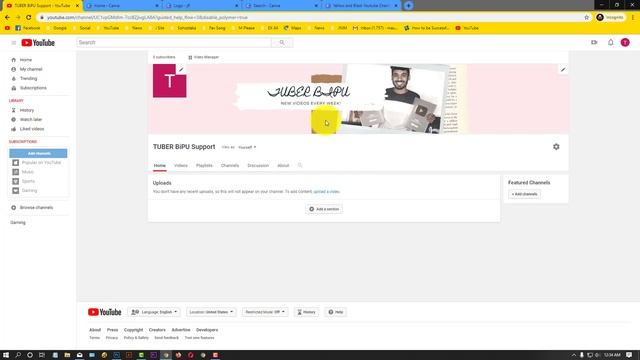Open the Restricted Mode Off dropdown

[x=265, y=312]
